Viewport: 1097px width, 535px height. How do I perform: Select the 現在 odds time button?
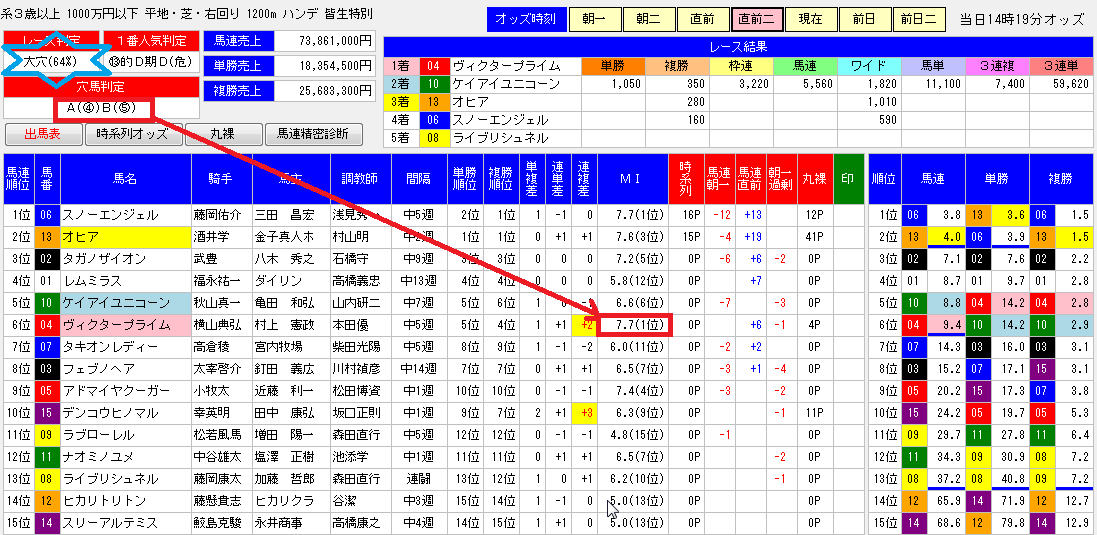(x=809, y=19)
